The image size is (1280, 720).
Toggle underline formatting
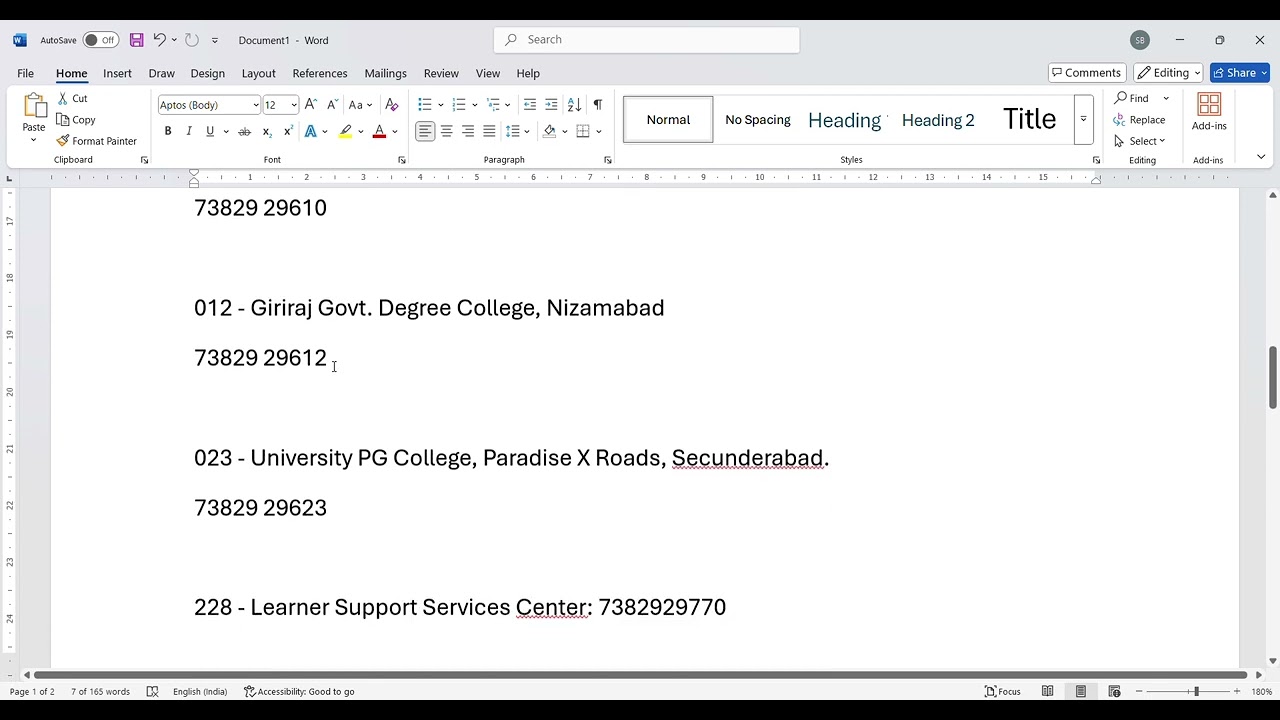click(210, 132)
